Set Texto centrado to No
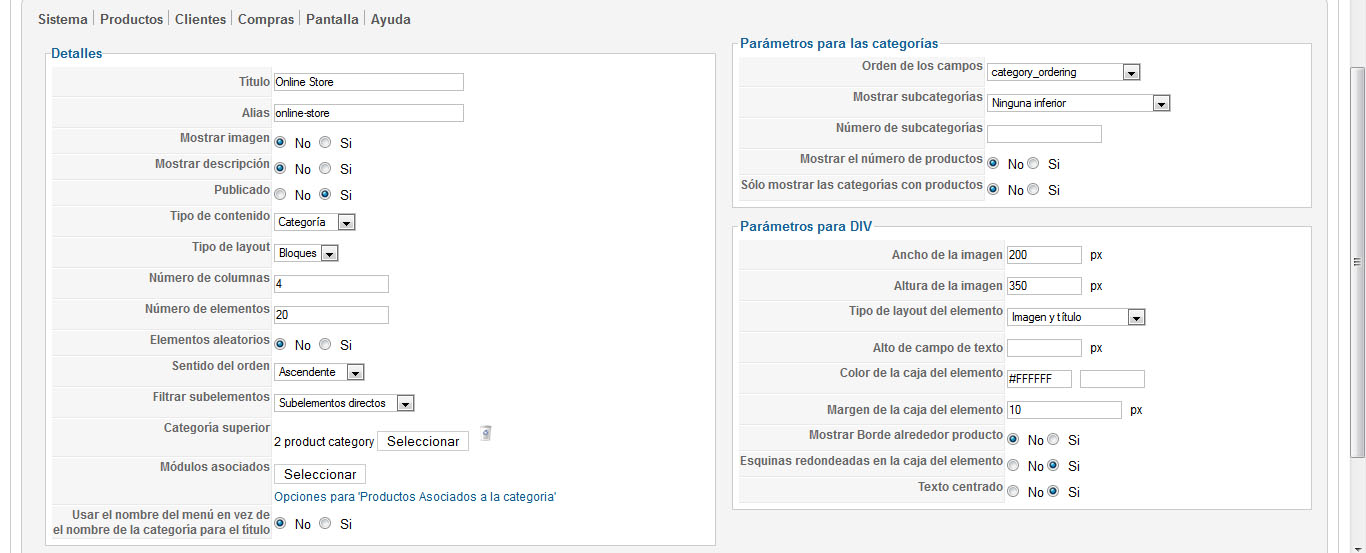This screenshot has width=1366, height=553. coord(1014,491)
